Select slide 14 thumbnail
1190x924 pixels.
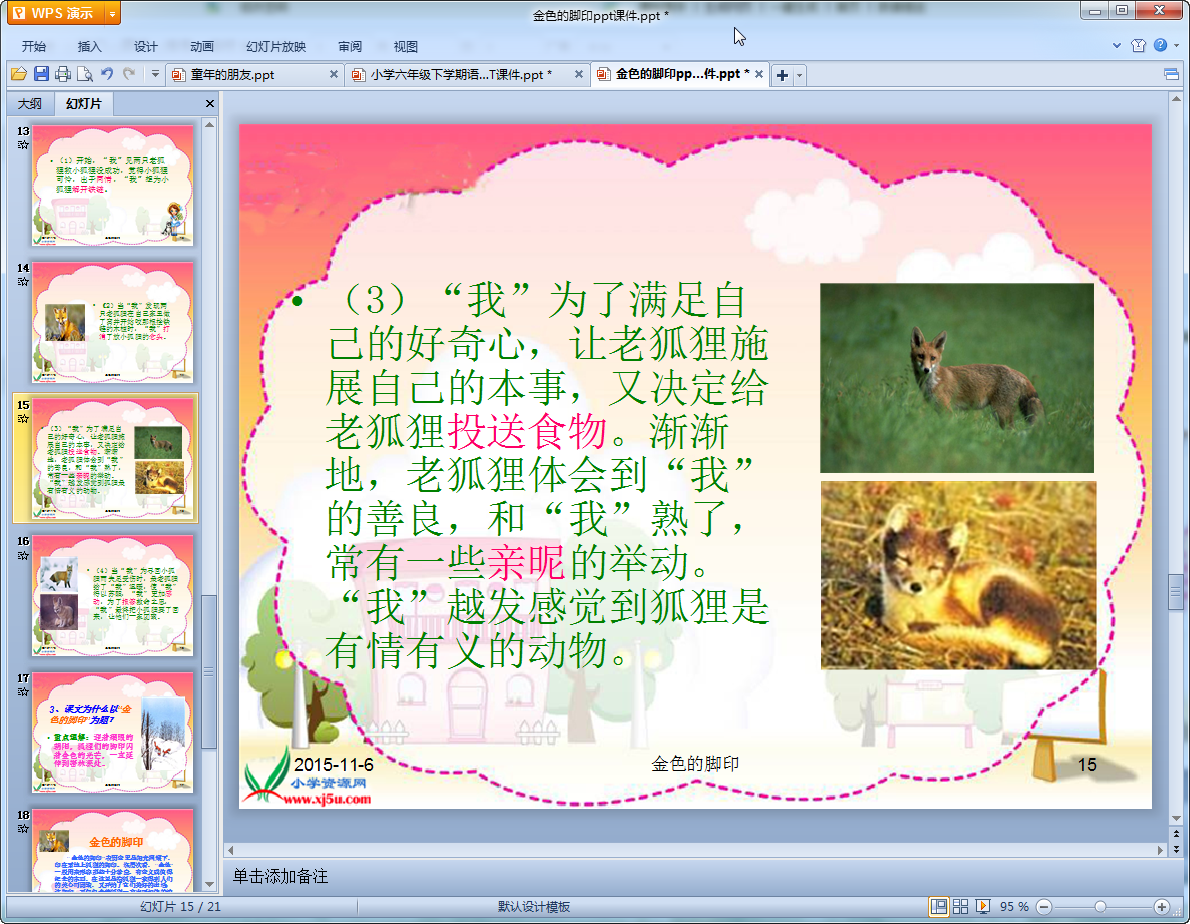click(x=112, y=322)
